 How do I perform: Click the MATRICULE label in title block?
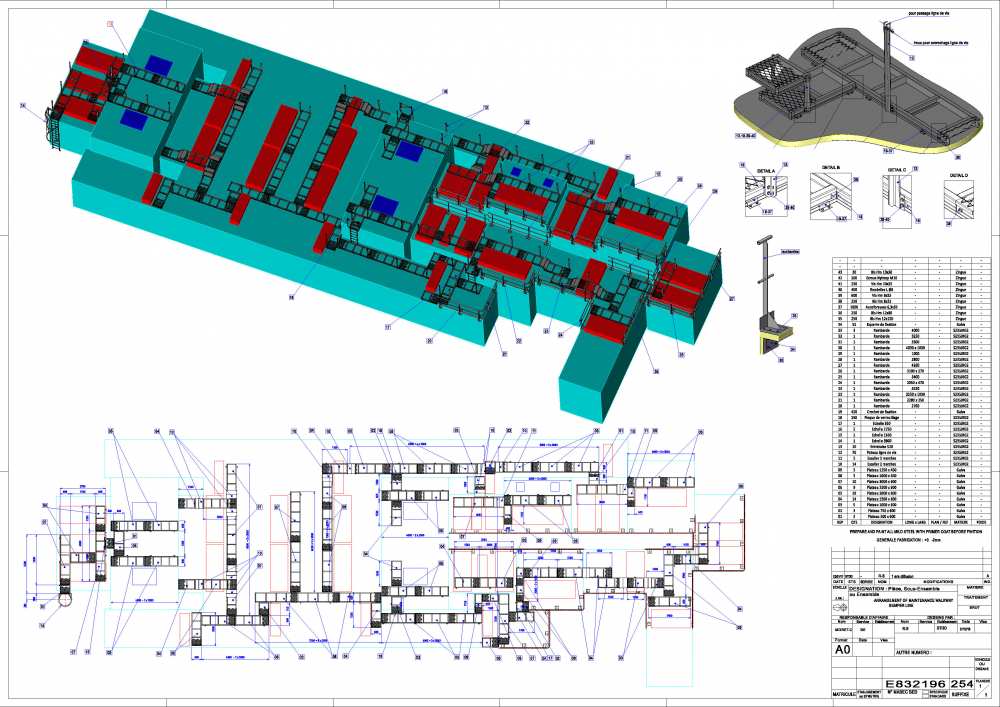click(844, 694)
